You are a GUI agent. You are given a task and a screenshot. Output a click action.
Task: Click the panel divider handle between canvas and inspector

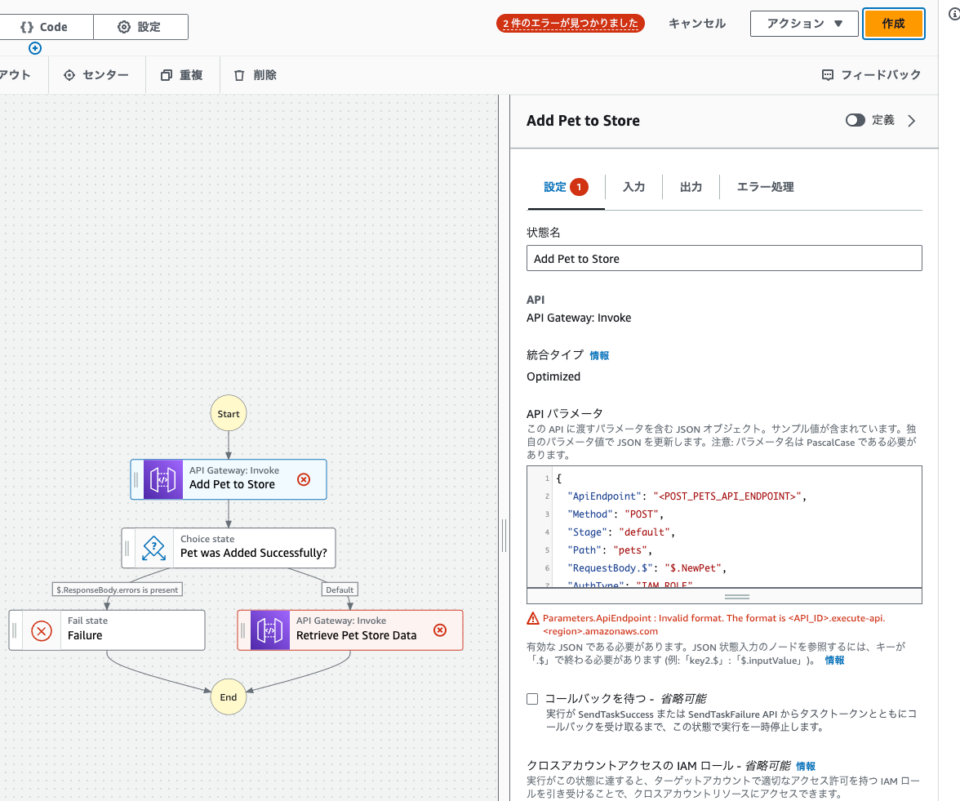tap(504, 536)
